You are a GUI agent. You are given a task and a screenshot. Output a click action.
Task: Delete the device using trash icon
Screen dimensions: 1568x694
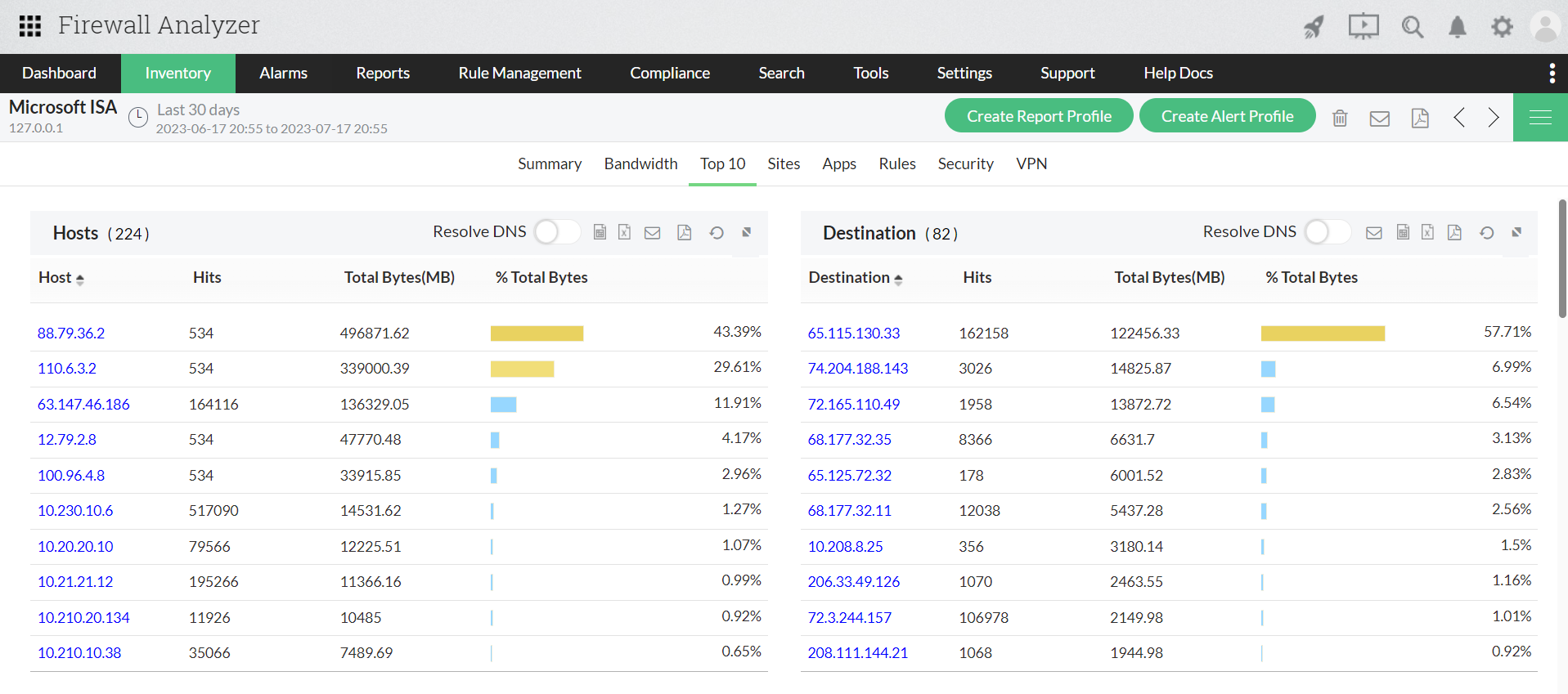[x=1340, y=118]
